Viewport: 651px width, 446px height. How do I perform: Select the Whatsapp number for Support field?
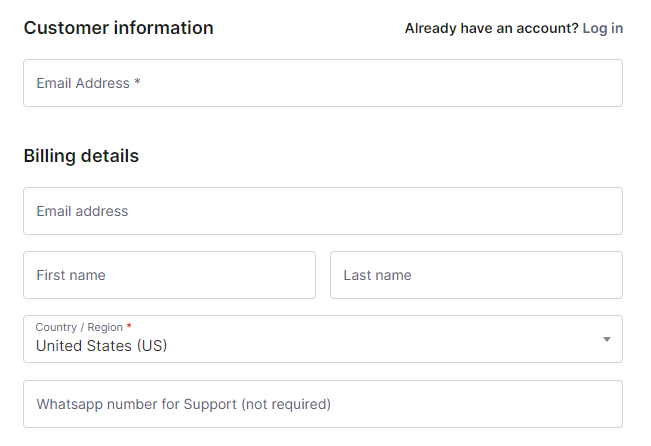[x=322, y=404]
